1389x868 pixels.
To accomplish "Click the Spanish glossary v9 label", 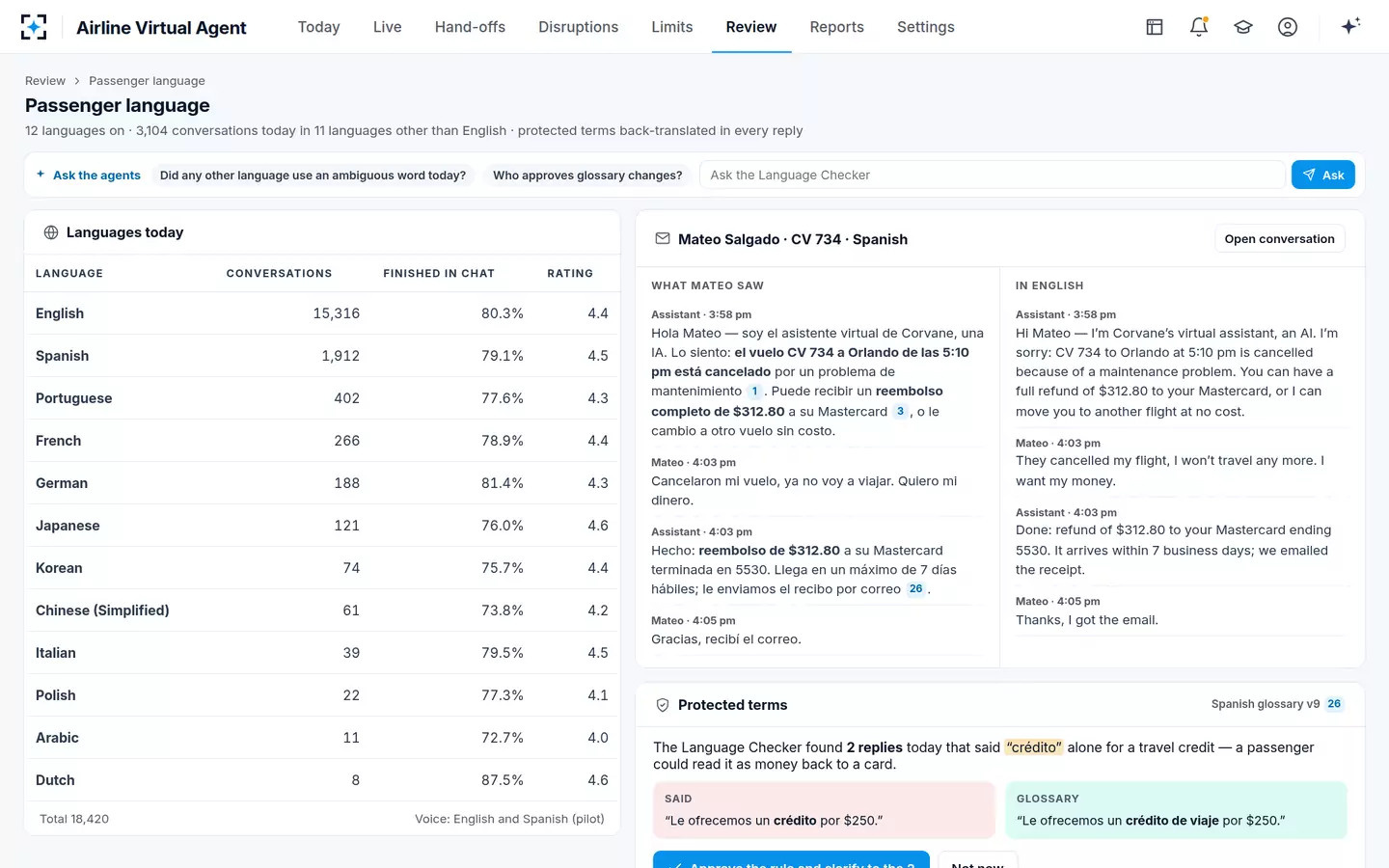I will pyautogui.click(x=1265, y=704).
